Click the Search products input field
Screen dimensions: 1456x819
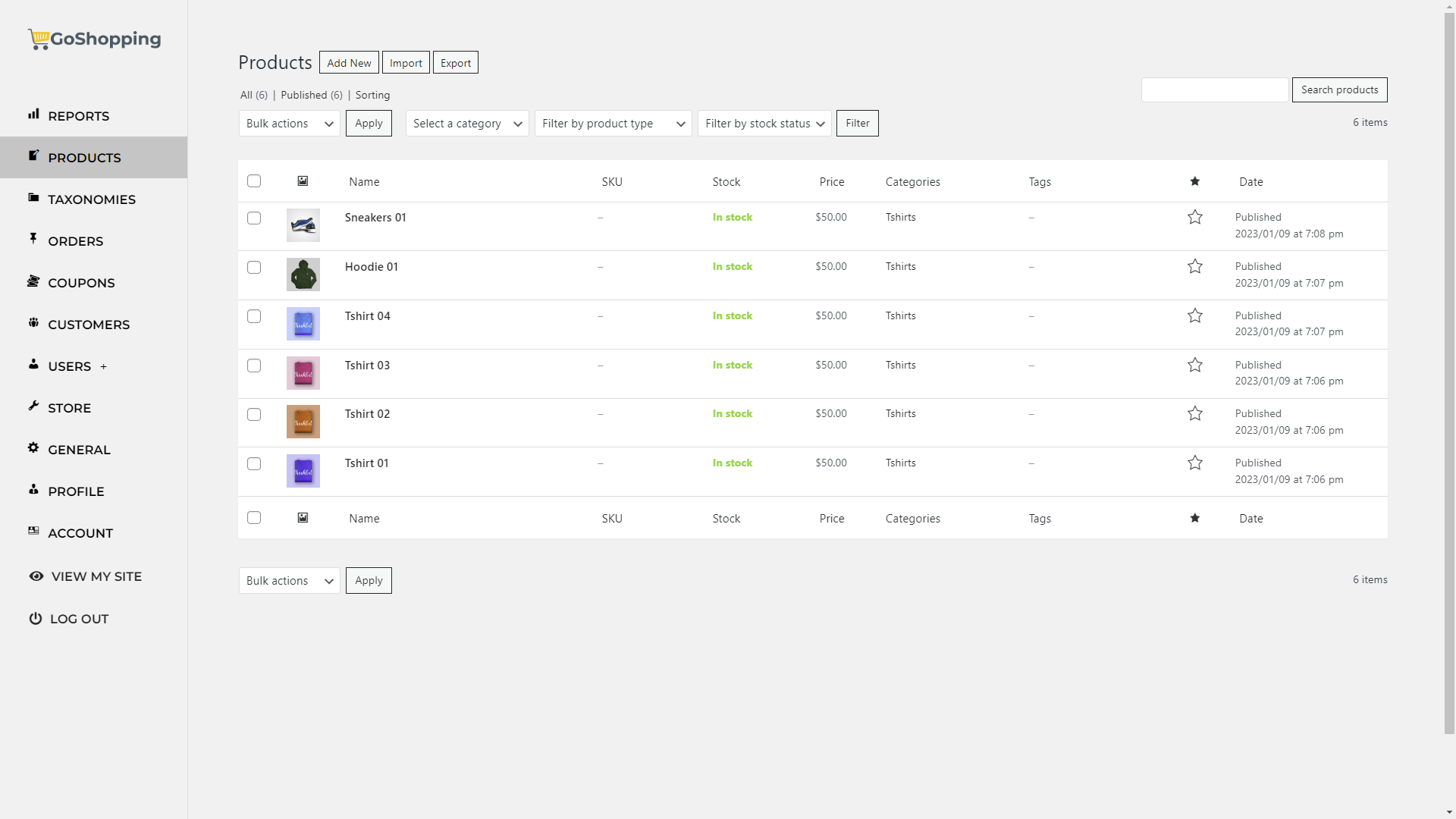pos(1216,89)
